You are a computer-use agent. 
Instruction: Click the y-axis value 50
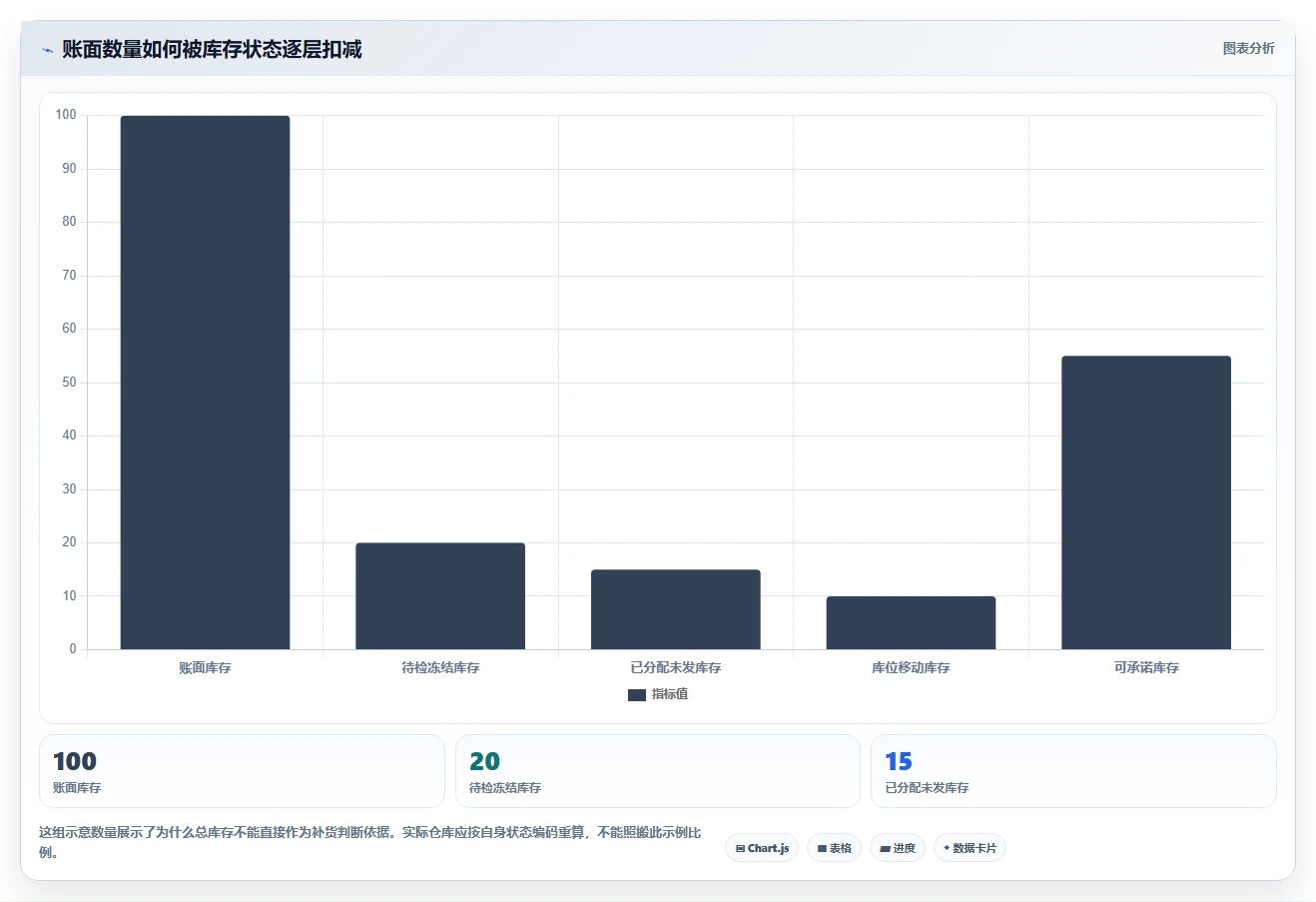[x=69, y=383]
